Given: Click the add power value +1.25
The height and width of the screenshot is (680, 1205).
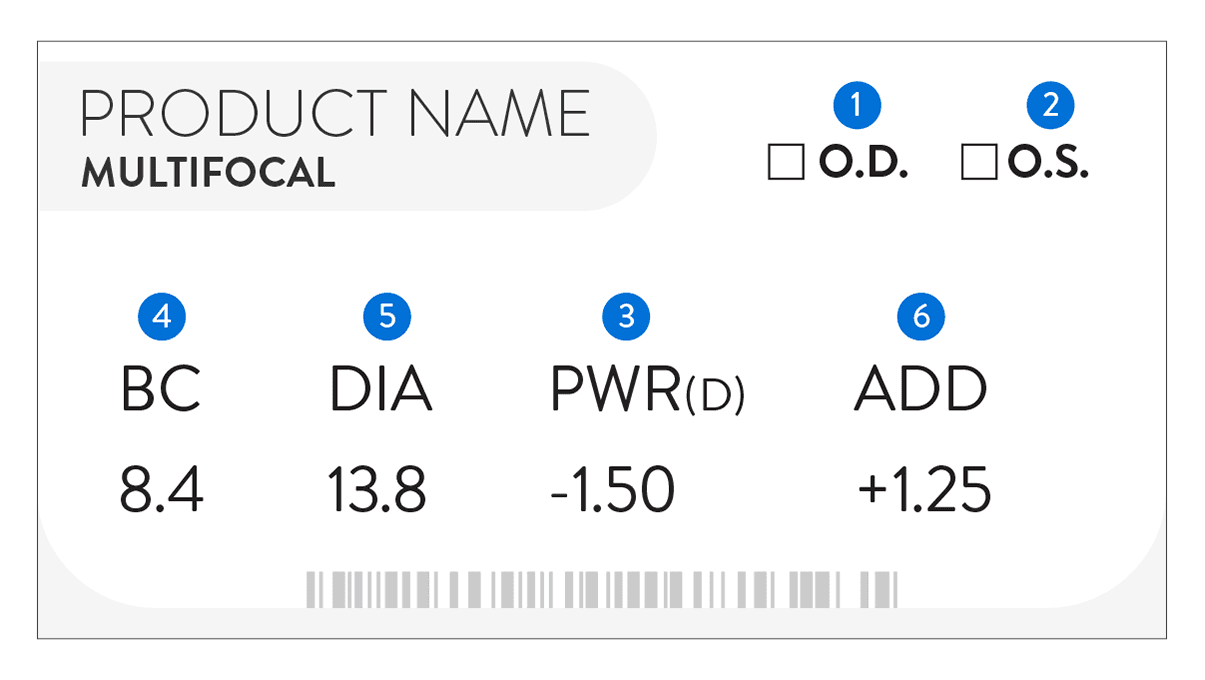Looking at the screenshot, I should (924, 491).
